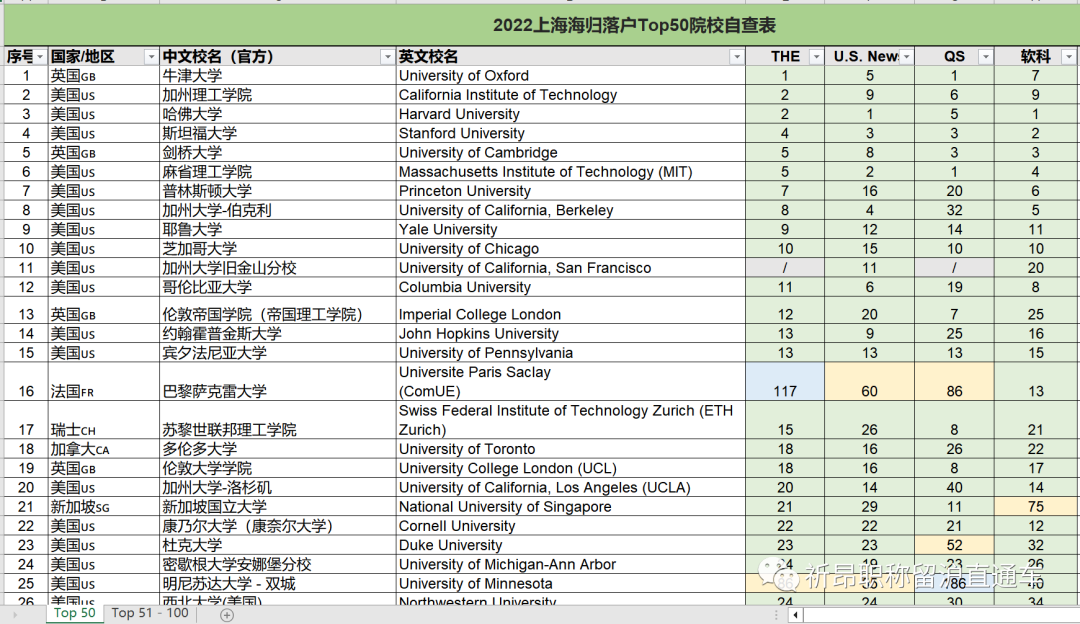Select the 加州理工学院 cell
1080x624 pixels.
[x=278, y=95]
